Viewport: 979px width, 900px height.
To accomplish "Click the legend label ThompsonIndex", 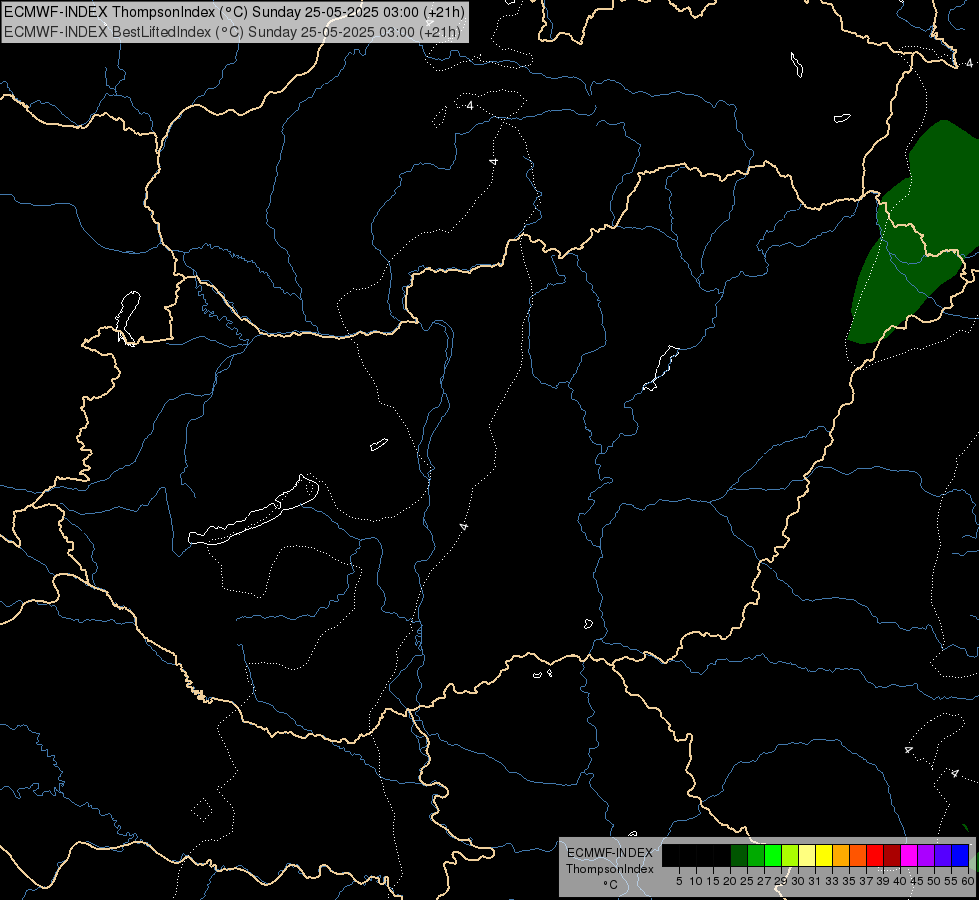I will click(610, 869).
